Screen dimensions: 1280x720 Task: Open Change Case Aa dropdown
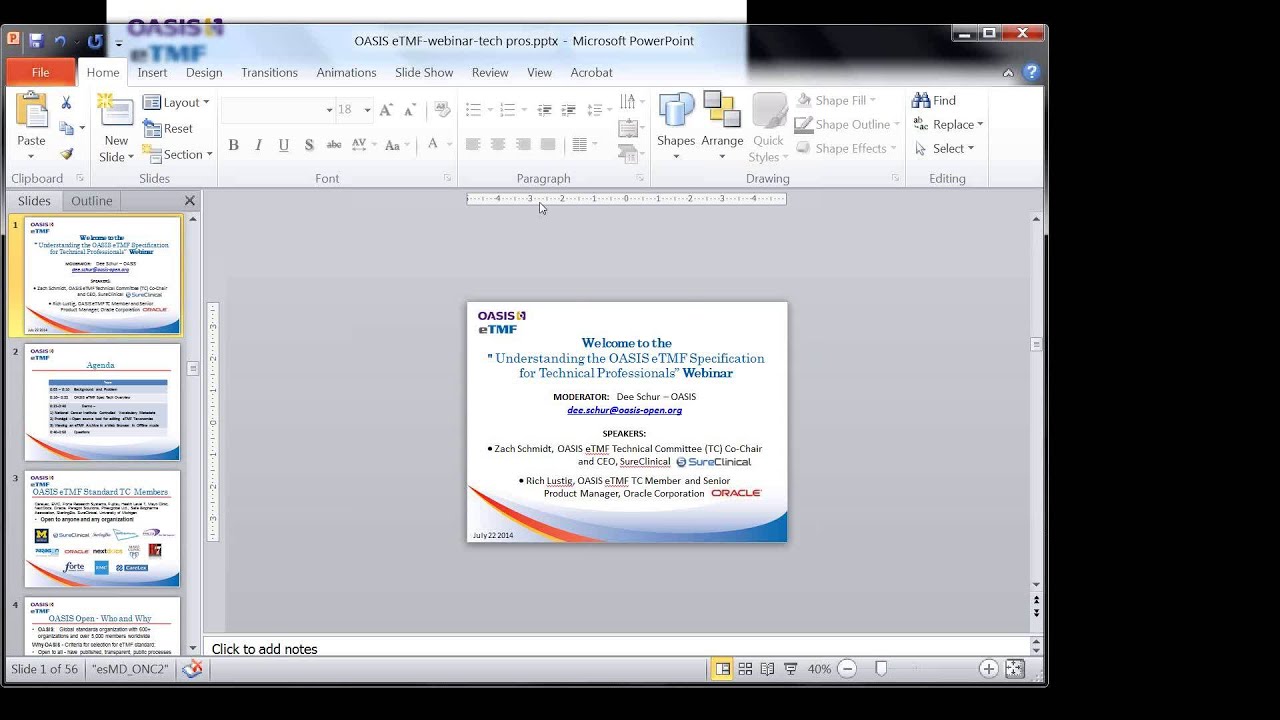point(396,145)
